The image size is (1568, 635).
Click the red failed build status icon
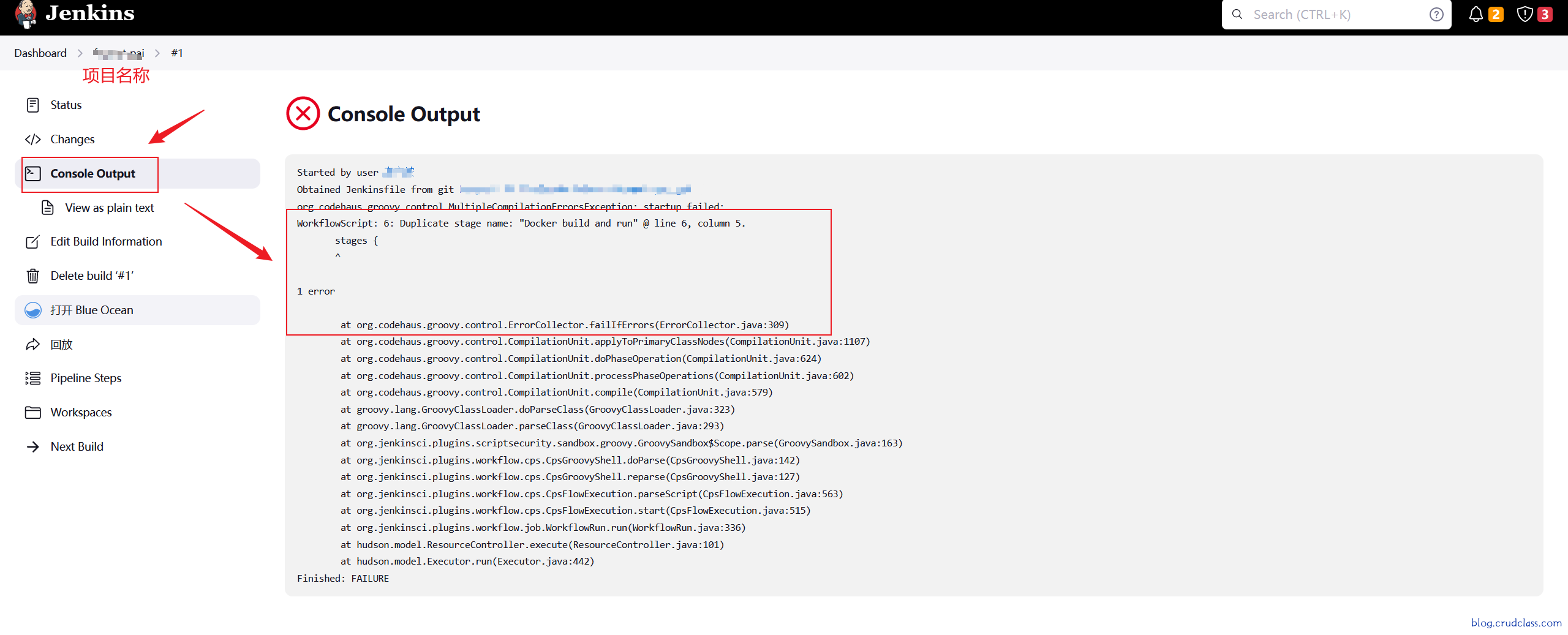tap(303, 113)
